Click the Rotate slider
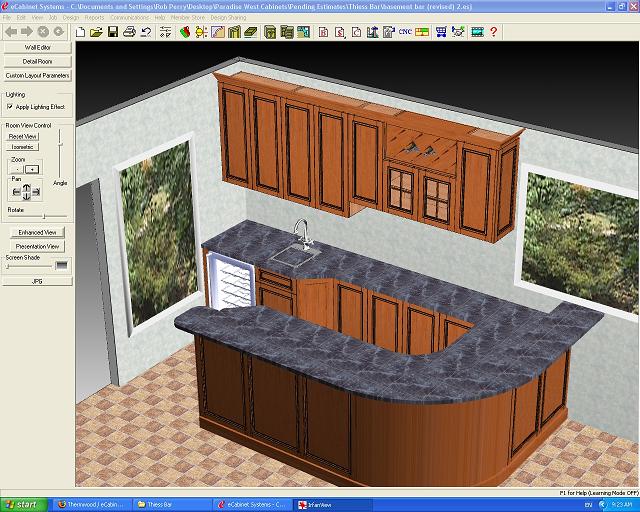Image resolution: width=640 pixels, height=512 pixels. [37, 216]
